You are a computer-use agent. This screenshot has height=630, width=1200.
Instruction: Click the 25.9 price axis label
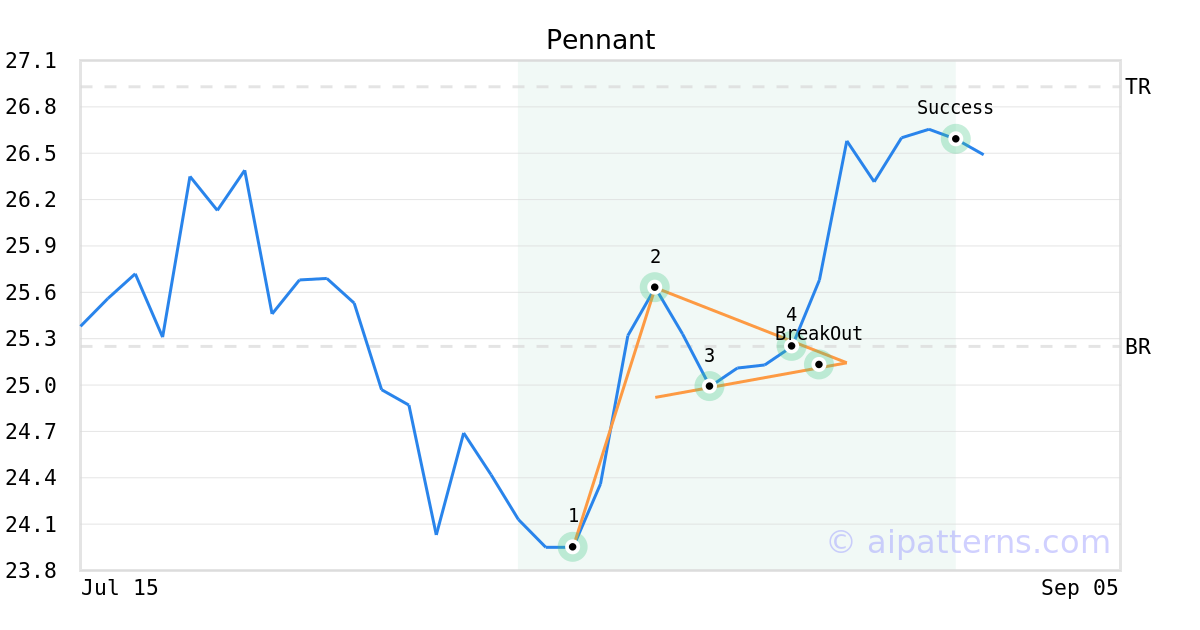tap(31, 246)
